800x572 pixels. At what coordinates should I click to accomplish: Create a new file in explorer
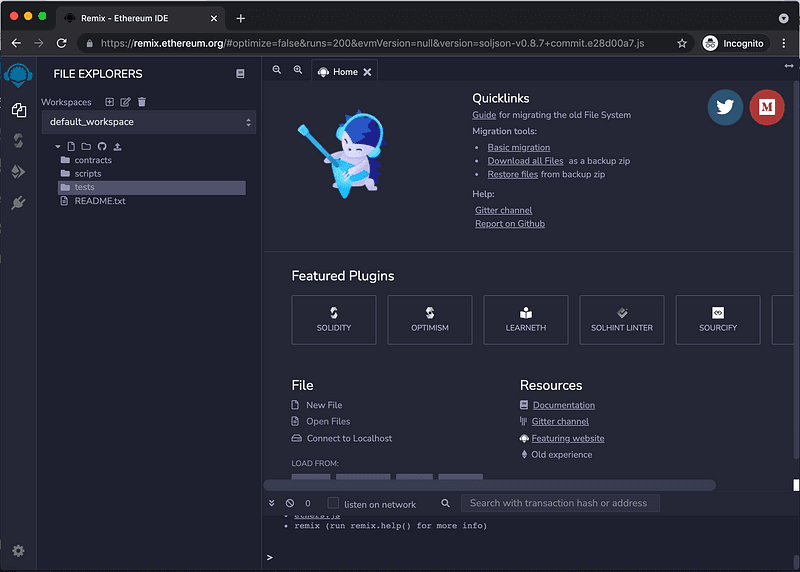click(x=71, y=146)
